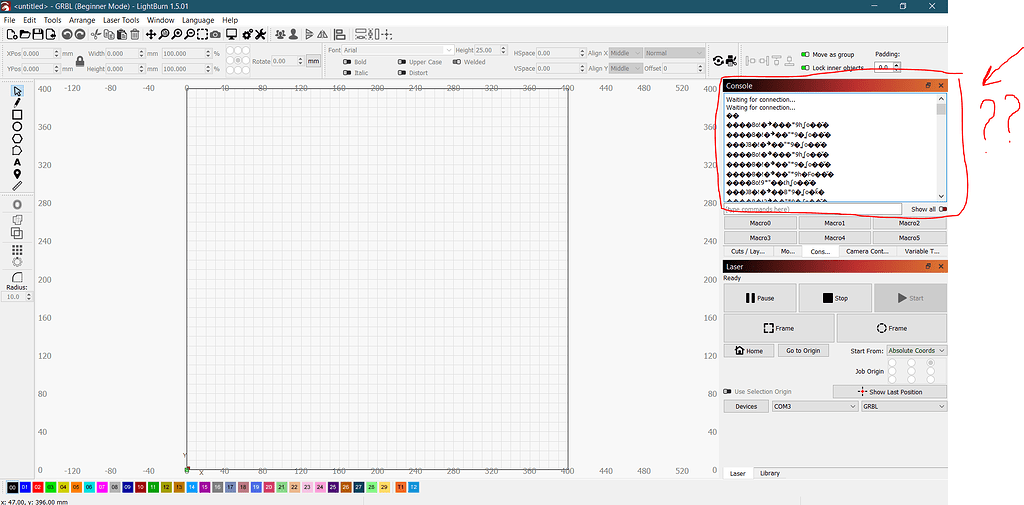
Task: Open the Laser Tools menu
Action: pyautogui.click(x=121, y=20)
